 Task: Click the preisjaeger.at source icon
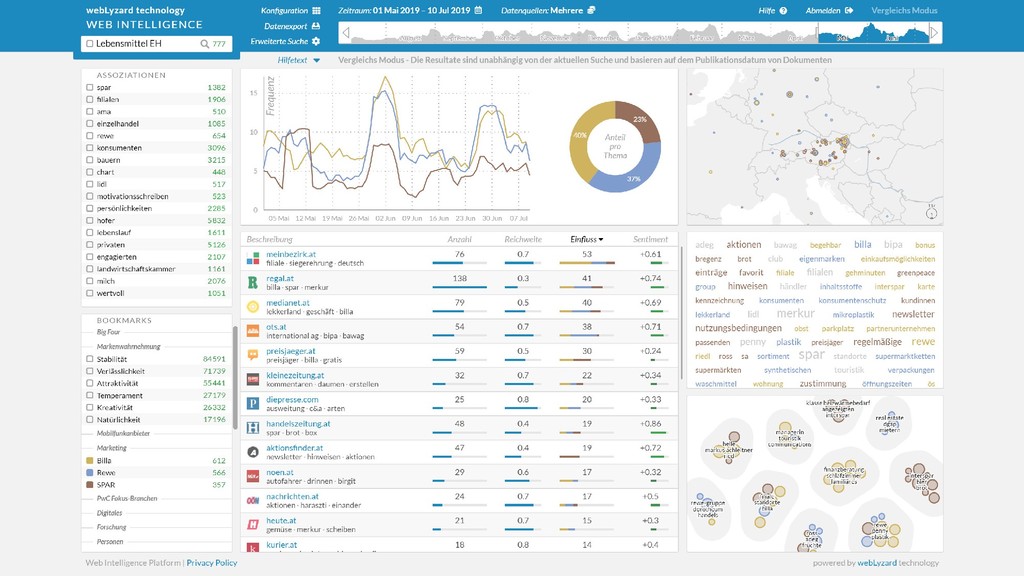point(253,355)
